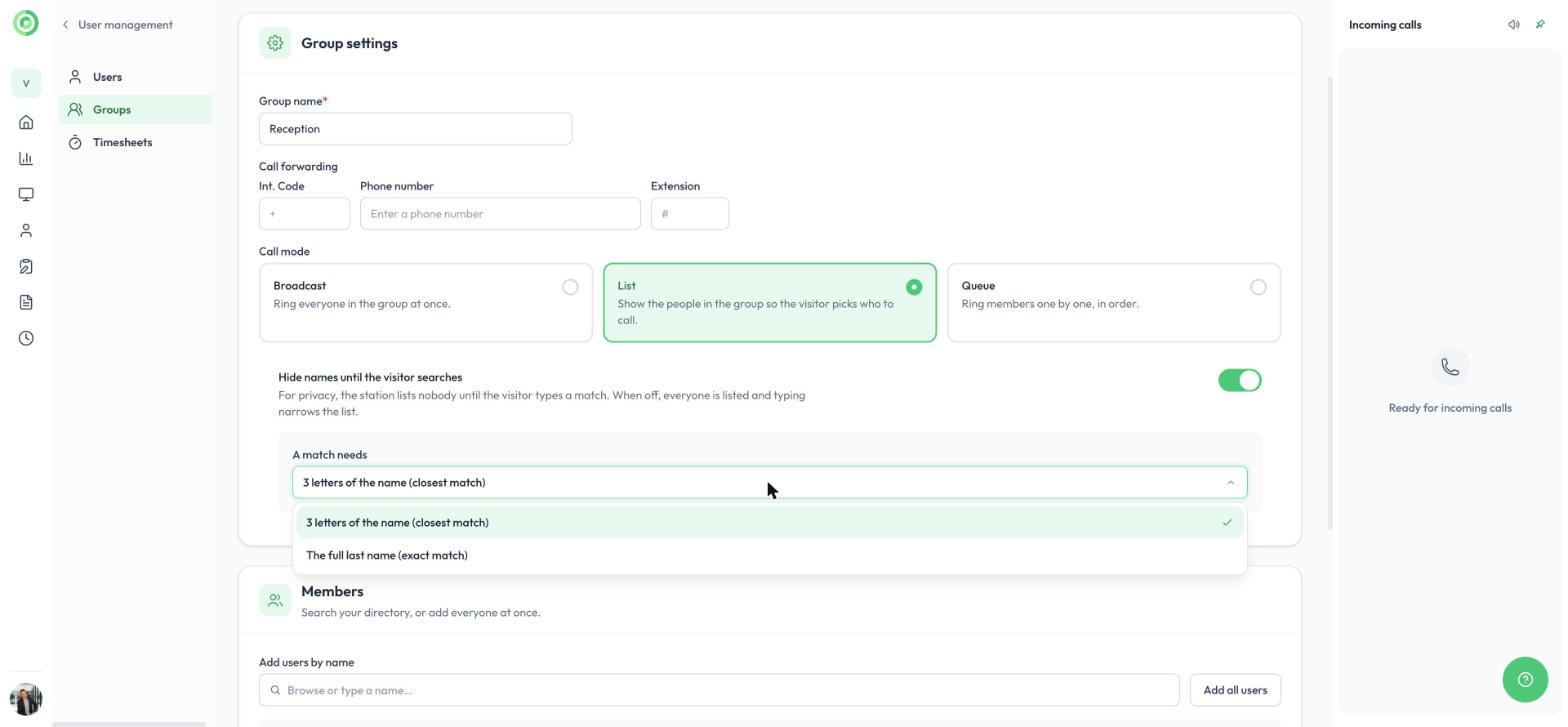Click the Add all users button
This screenshot has height=727, width=1568.
tap(1235, 690)
